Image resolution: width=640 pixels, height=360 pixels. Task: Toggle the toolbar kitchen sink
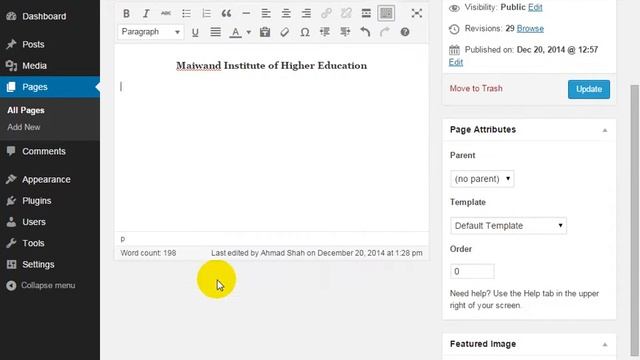[x=386, y=13]
